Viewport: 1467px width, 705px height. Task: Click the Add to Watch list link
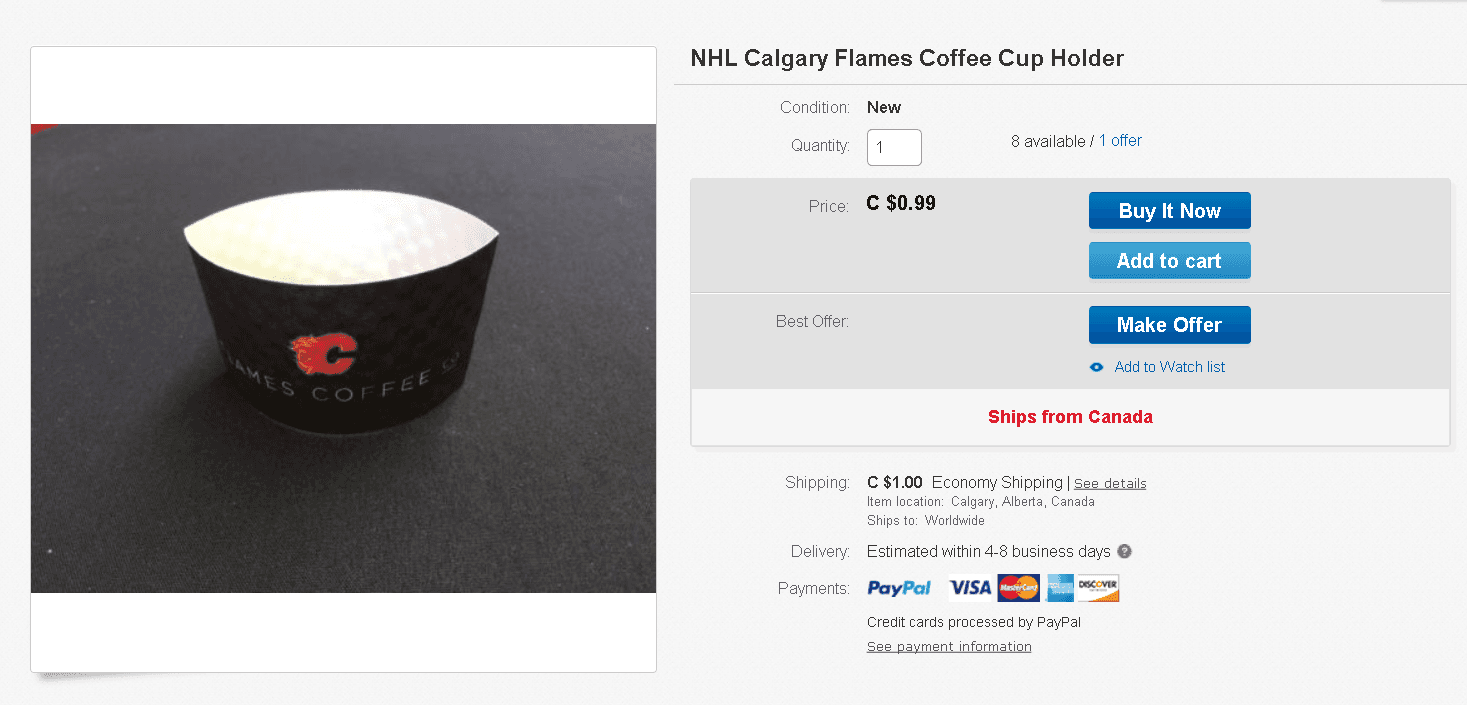(1169, 367)
